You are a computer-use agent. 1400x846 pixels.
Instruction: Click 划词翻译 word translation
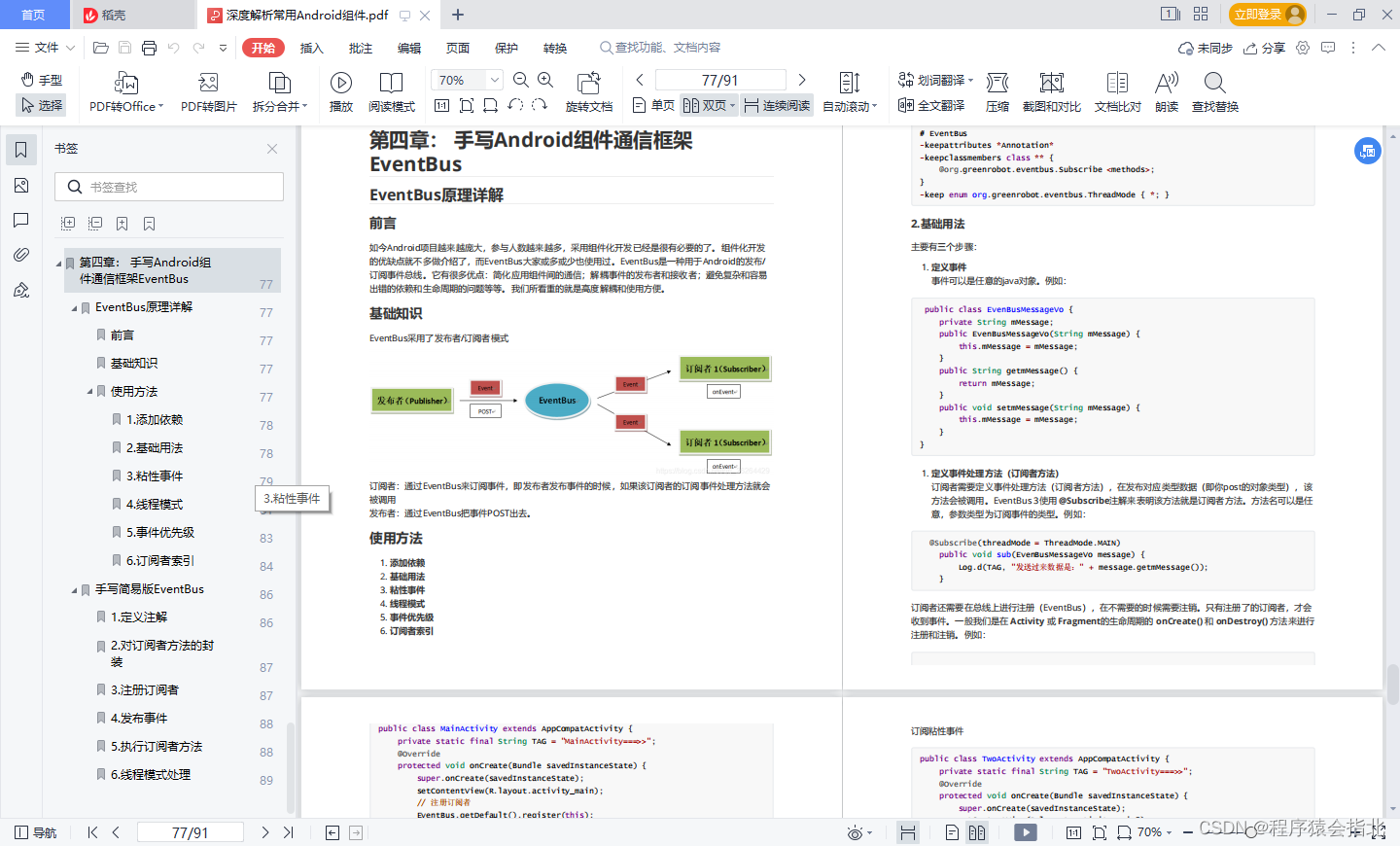point(935,80)
